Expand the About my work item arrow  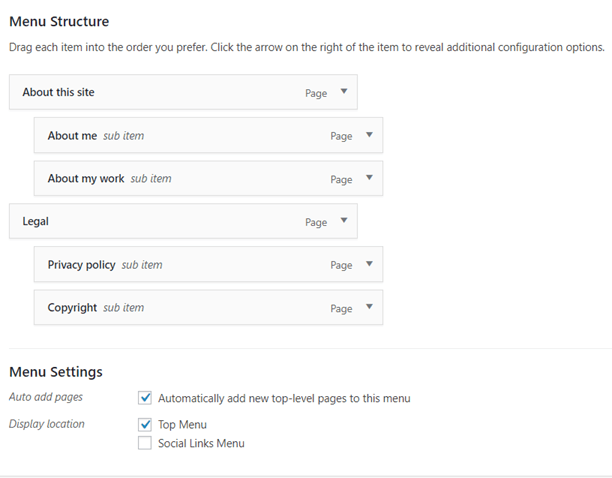(369, 178)
